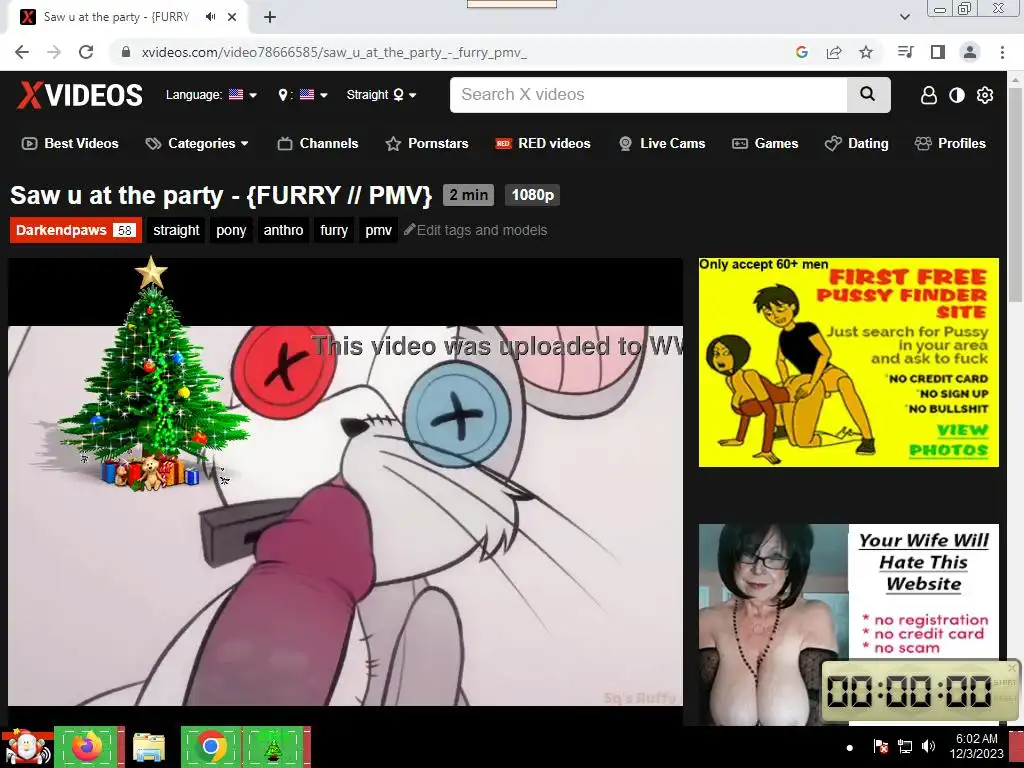Select the 'pony' tag
The height and width of the screenshot is (768, 1024).
click(x=231, y=231)
